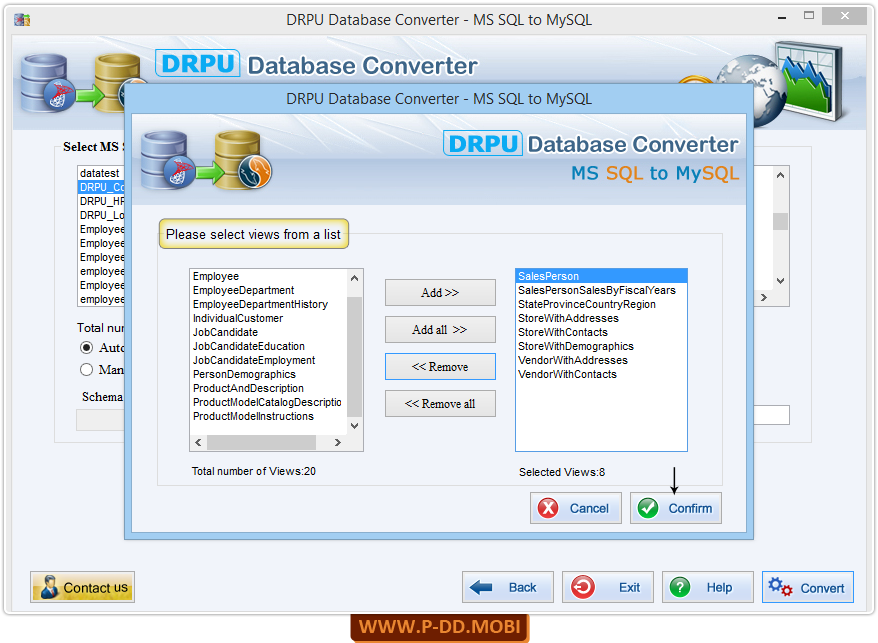Click the Convert gears icon
This screenshot has height=643, width=878.
click(x=780, y=587)
